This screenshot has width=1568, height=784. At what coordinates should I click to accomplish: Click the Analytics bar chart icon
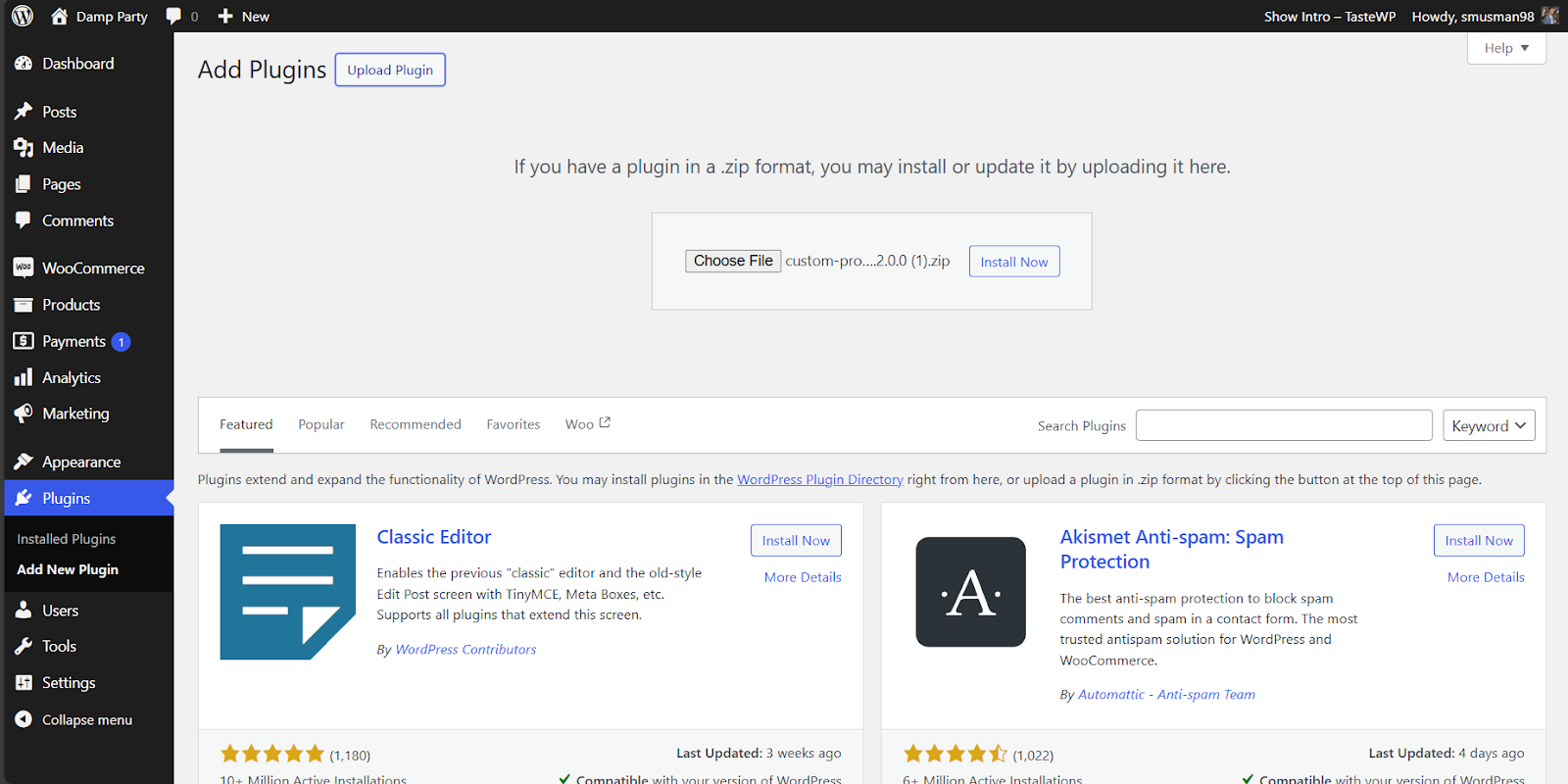pos(24,377)
